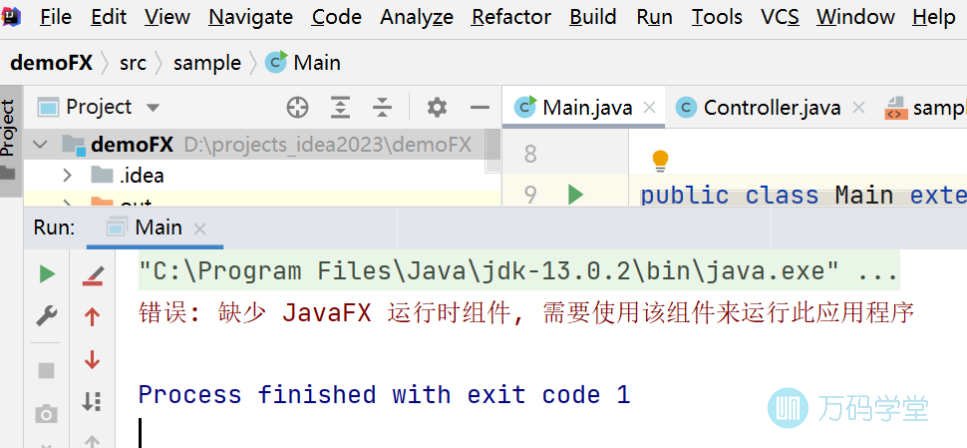Collapse the demoFX root folder
Viewport: 967px width, 448px height.
pos(41,145)
